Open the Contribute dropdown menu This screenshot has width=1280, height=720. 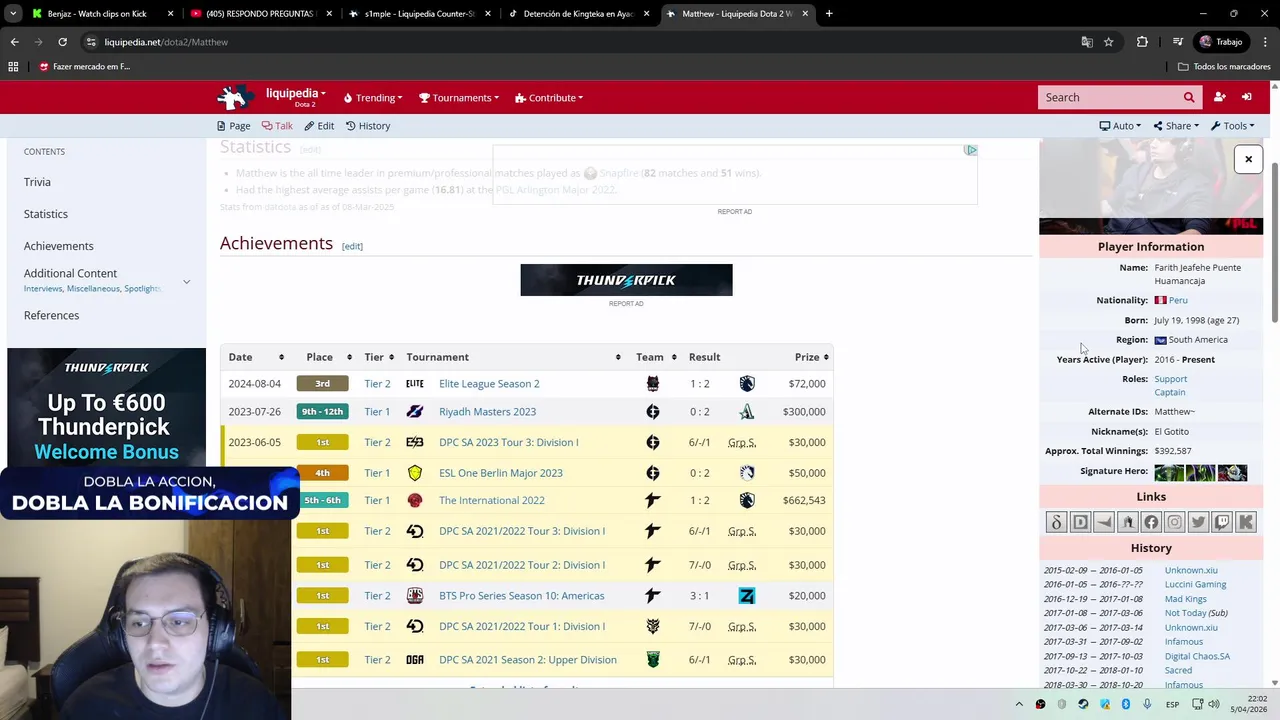coord(549,98)
